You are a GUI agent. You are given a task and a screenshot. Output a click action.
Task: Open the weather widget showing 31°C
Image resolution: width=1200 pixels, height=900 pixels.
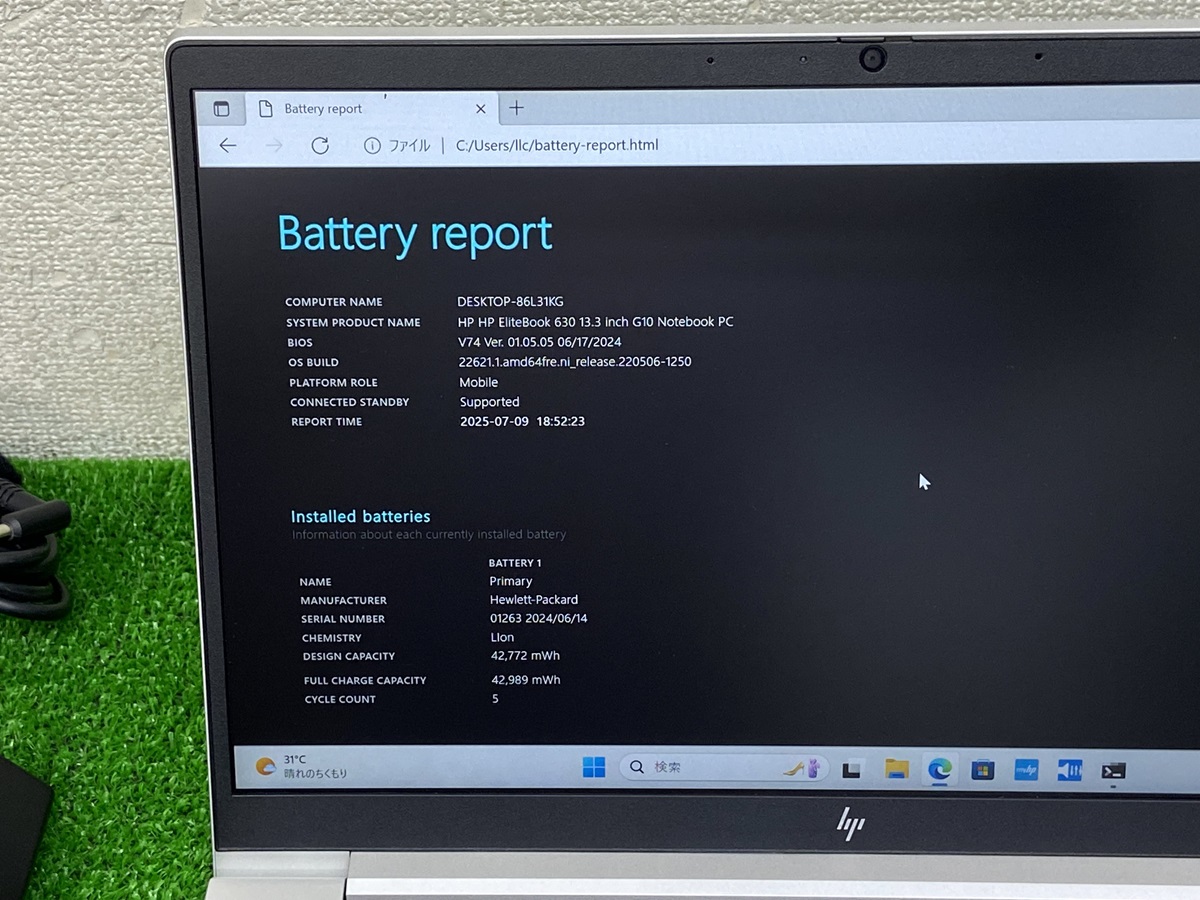(301, 766)
